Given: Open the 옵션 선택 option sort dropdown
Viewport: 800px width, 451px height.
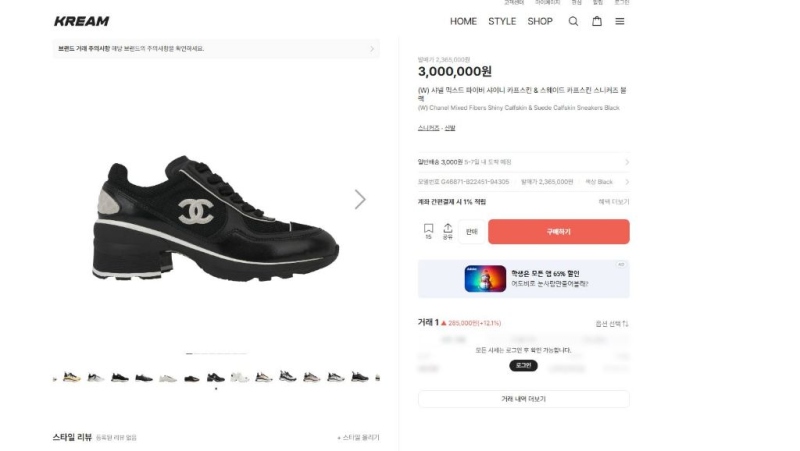Looking at the screenshot, I should pos(611,324).
